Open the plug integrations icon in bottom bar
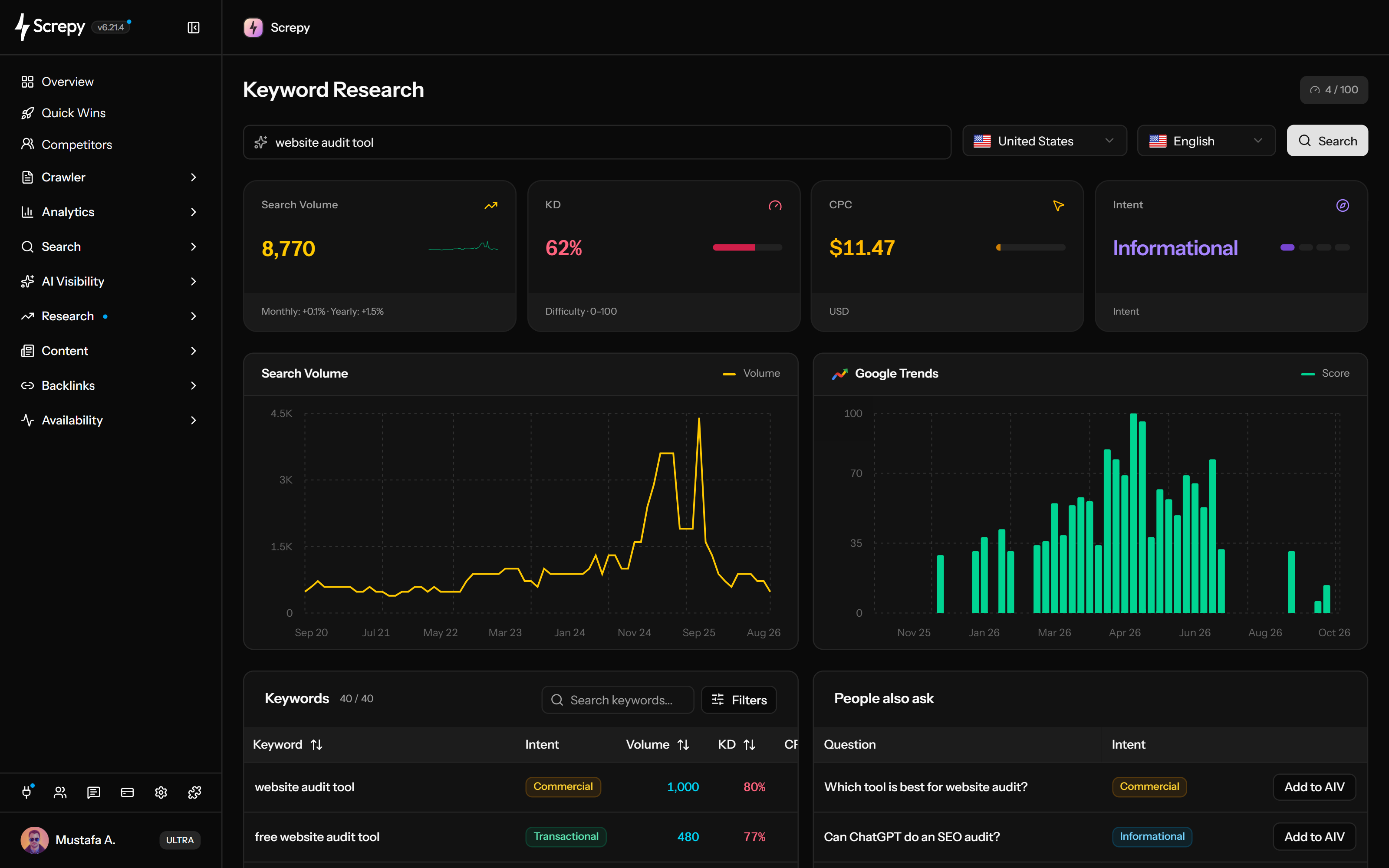 [x=27, y=792]
